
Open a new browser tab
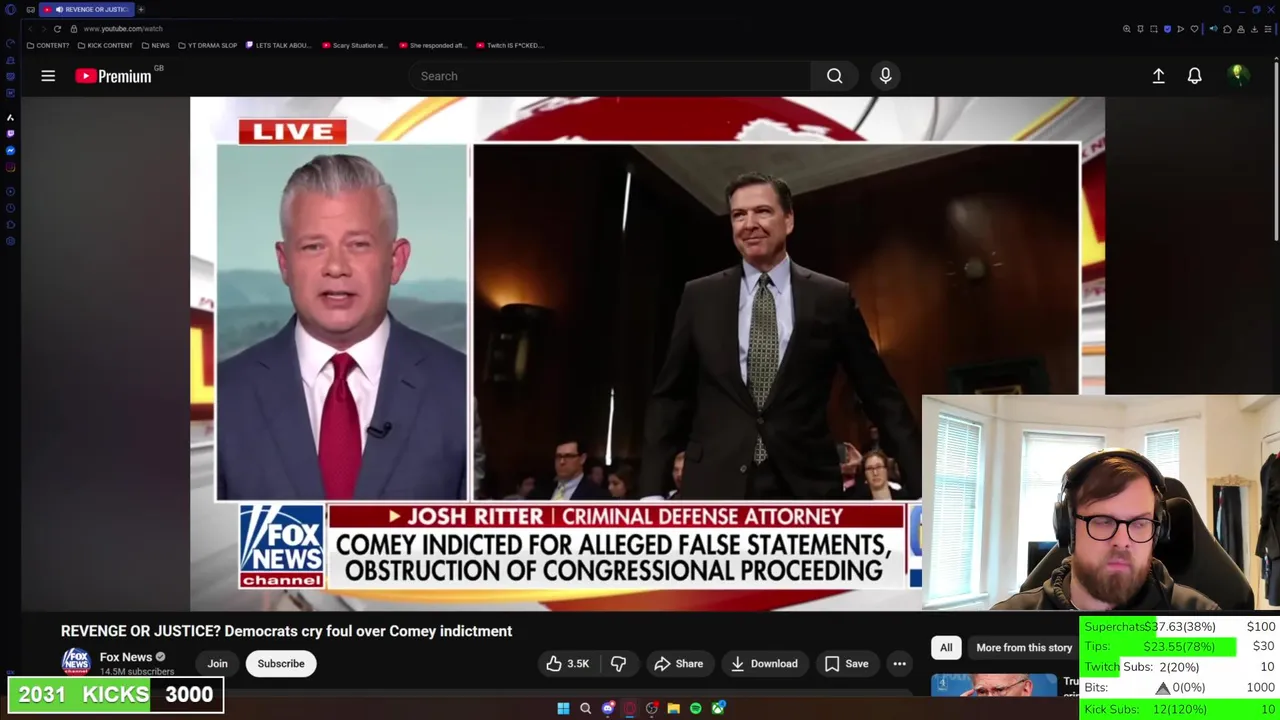click(141, 9)
